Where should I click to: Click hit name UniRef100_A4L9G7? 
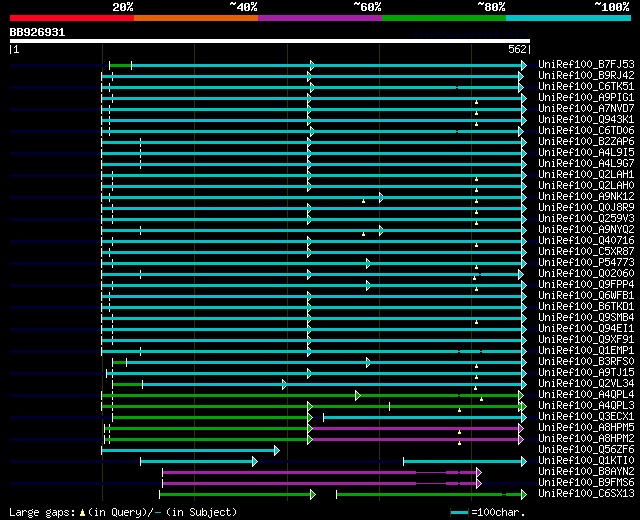coord(586,164)
